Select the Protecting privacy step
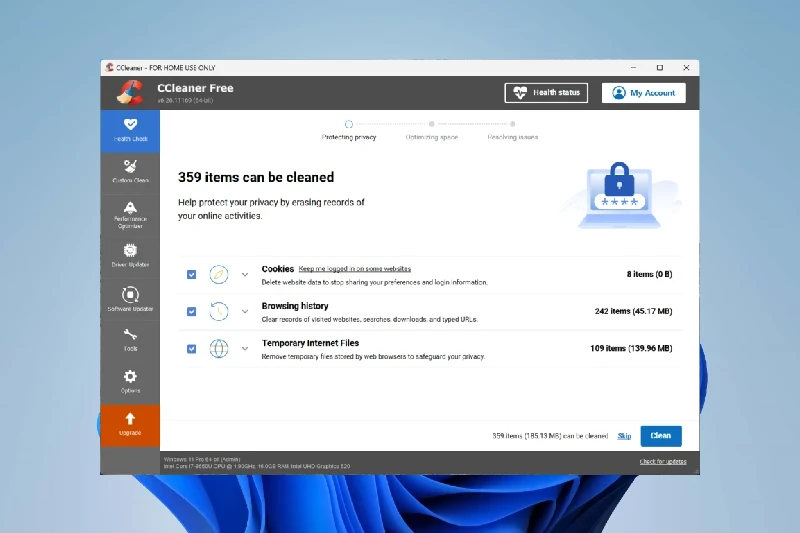The image size is (800, 533). (349, 131)
